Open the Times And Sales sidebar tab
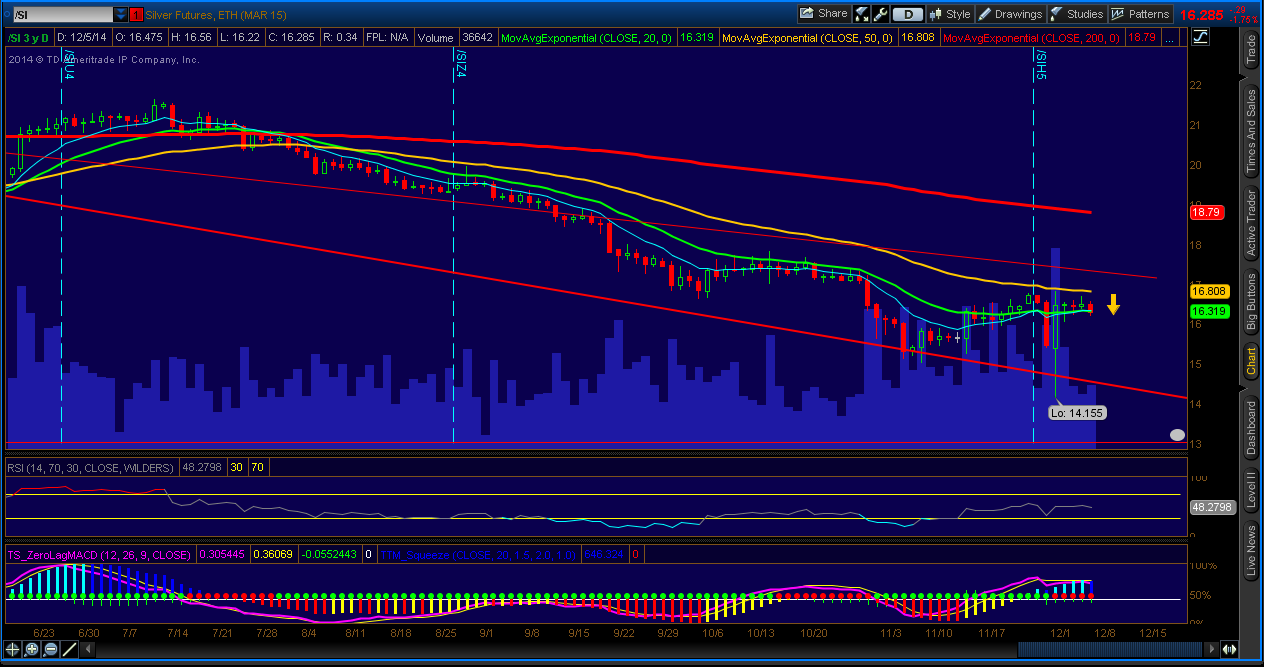Image resolution: width=1264 pixels, height=667 pixels. coord(1251,132)
